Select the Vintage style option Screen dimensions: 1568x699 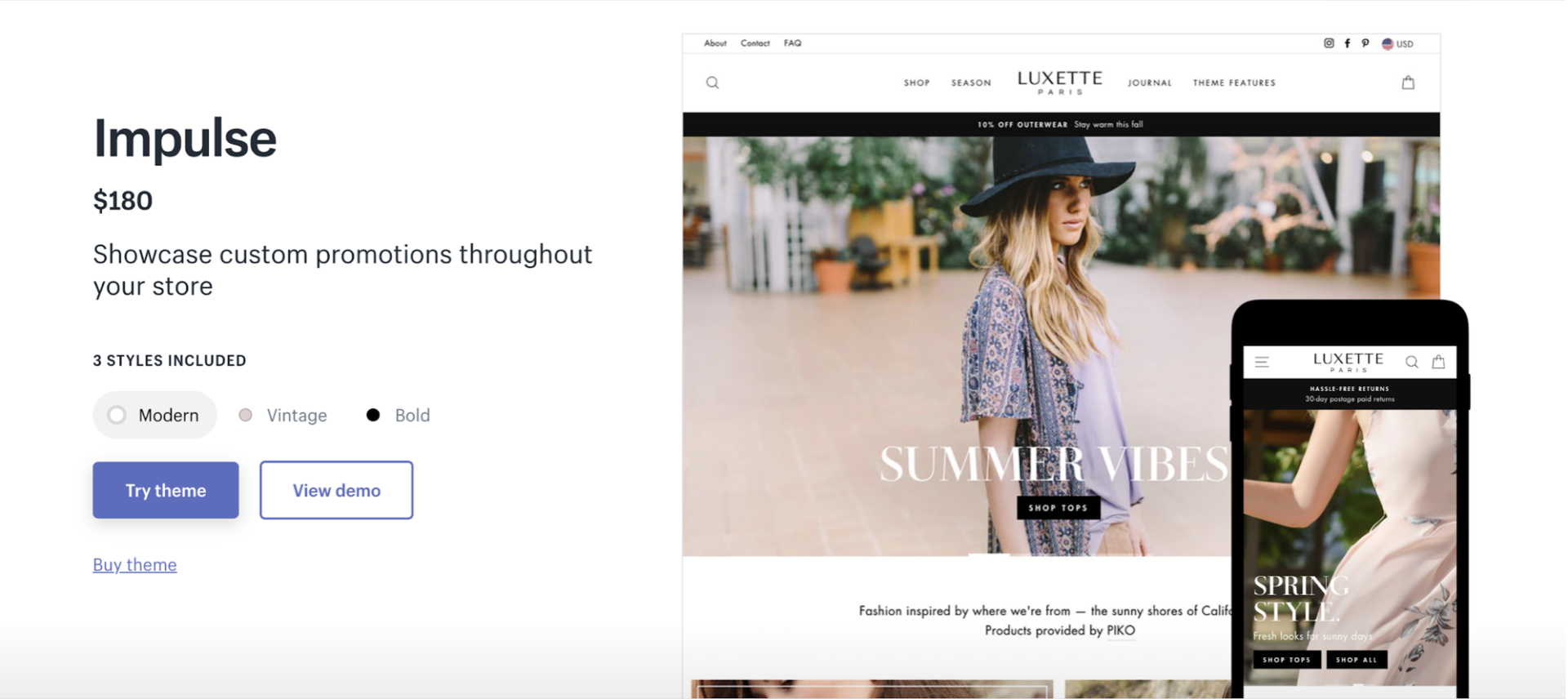[283, 415]
